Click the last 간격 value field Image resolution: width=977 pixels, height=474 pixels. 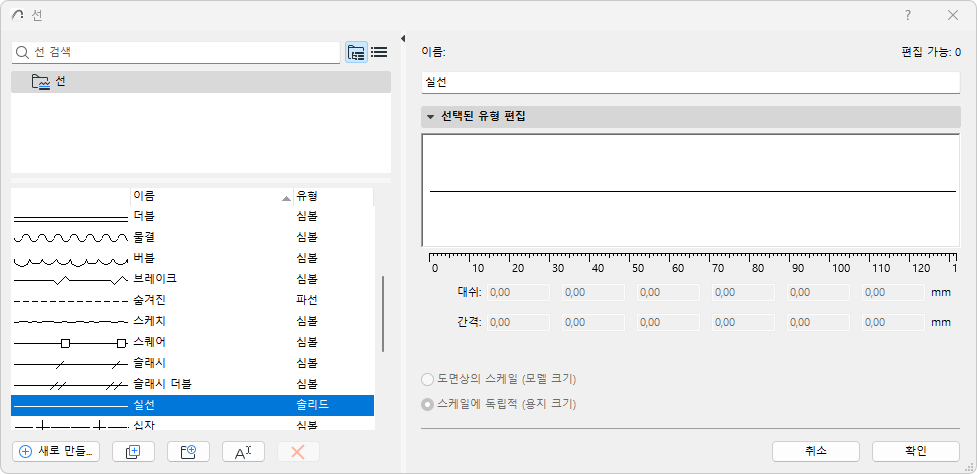[x=894, y=323]
